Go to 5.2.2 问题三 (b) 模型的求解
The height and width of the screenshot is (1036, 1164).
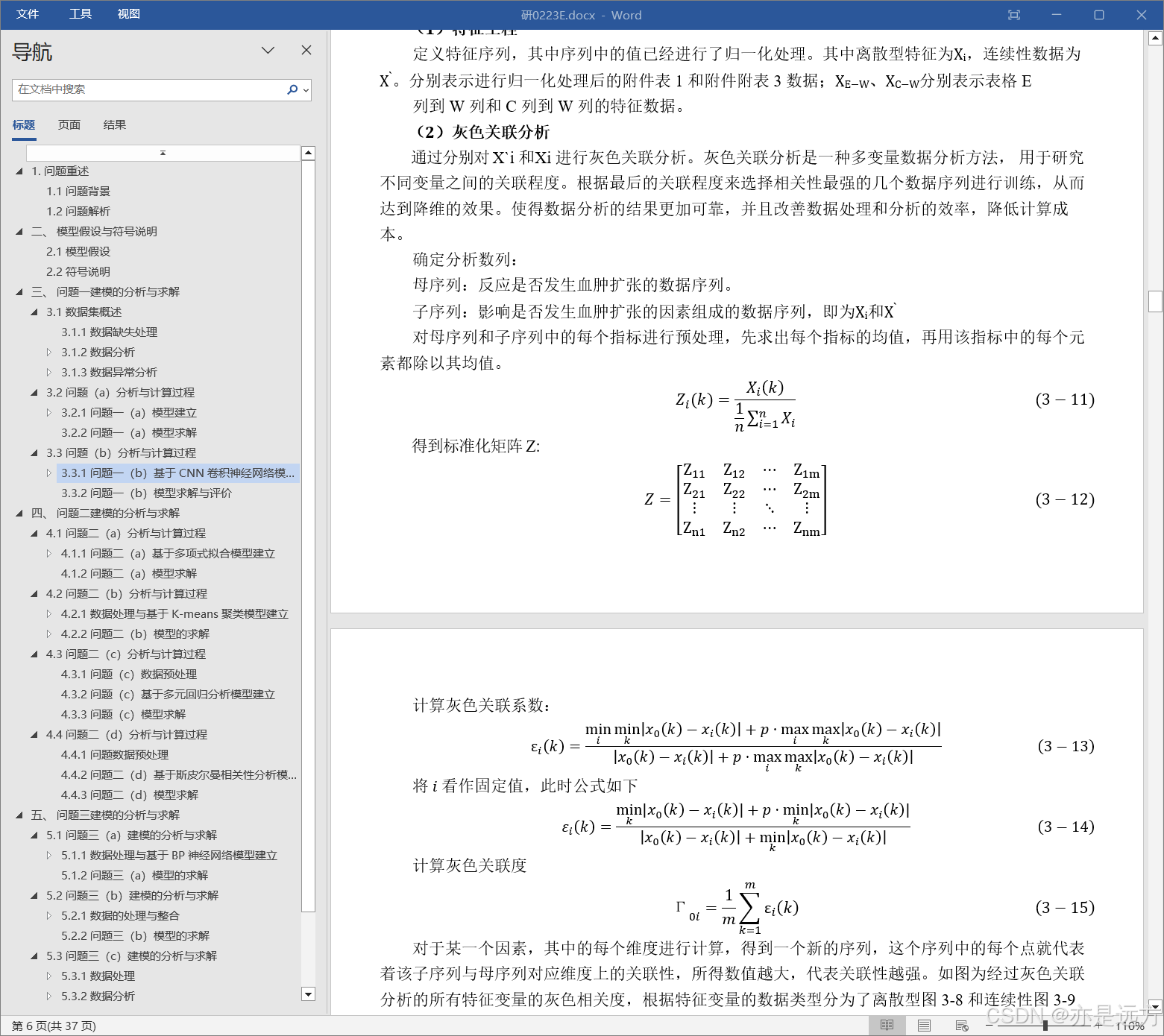tap(136, 936)
